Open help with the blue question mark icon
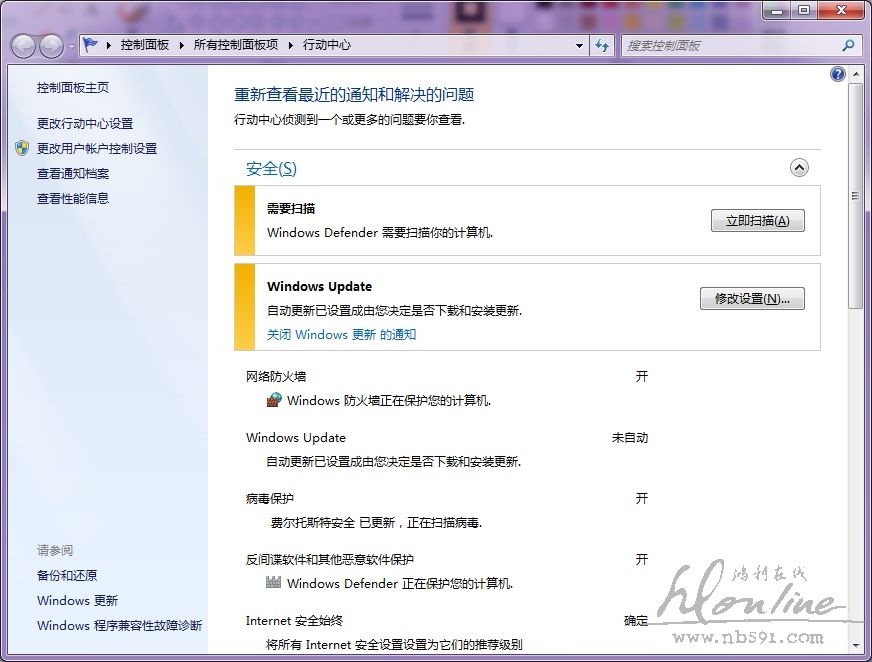The image size is (872, 662). [x=838, y=75]
